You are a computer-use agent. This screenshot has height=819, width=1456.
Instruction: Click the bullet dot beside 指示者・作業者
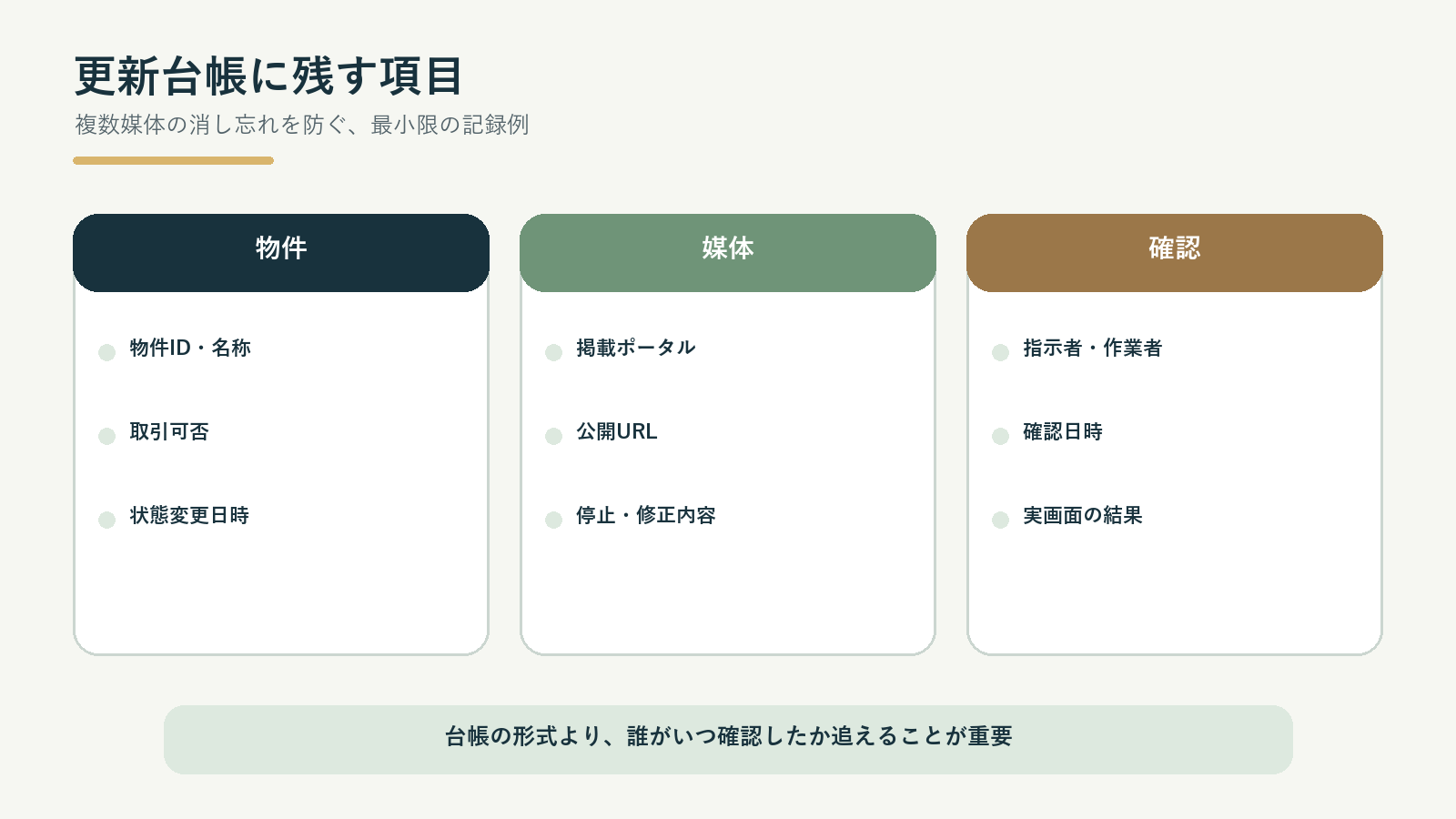(x=1000, y=352)
